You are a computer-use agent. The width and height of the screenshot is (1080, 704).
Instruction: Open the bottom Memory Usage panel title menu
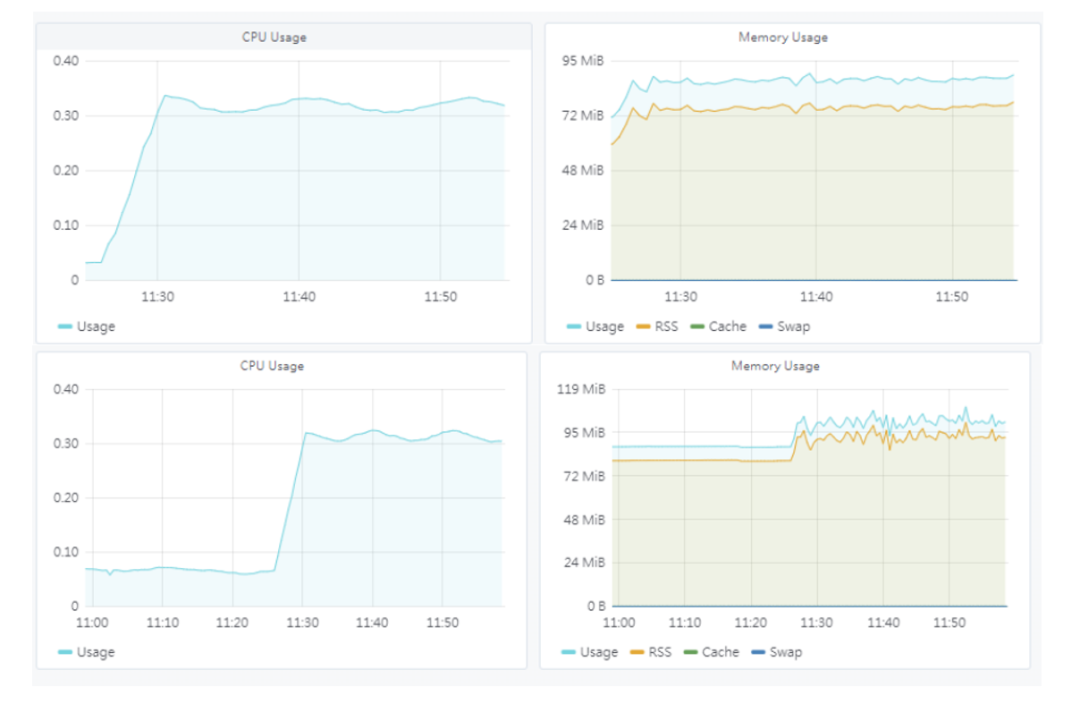pos(775,365)
